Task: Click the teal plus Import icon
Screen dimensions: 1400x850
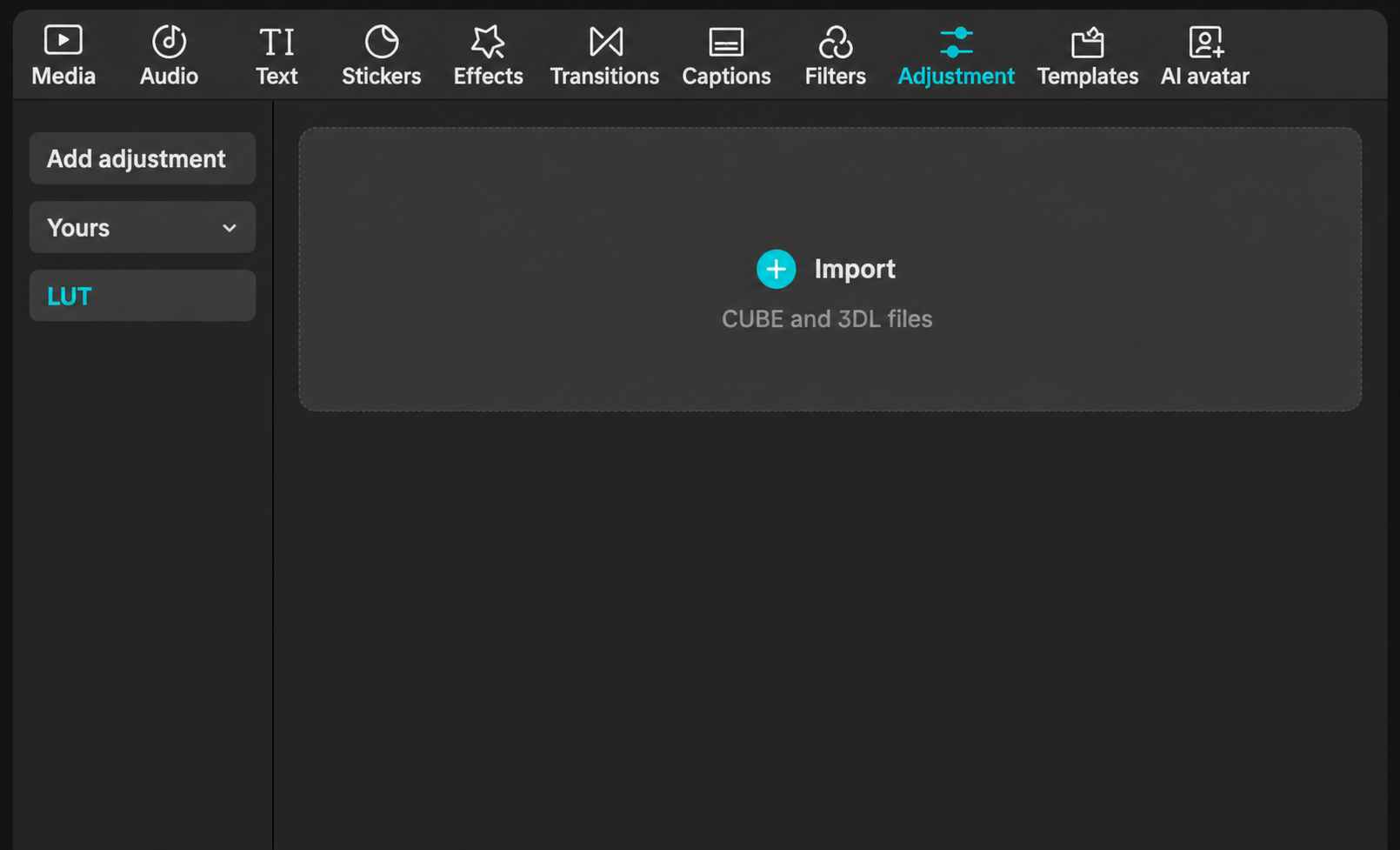Action: pos(776,269)
